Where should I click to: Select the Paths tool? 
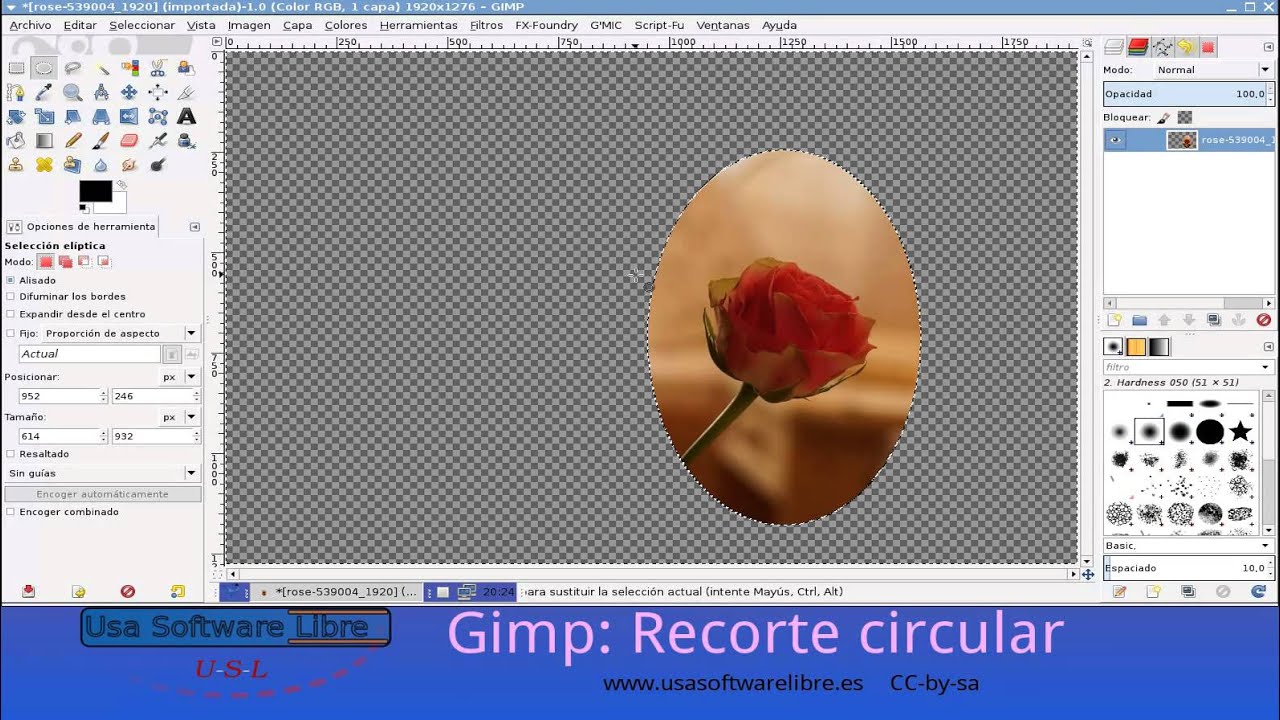coord(16,92)
